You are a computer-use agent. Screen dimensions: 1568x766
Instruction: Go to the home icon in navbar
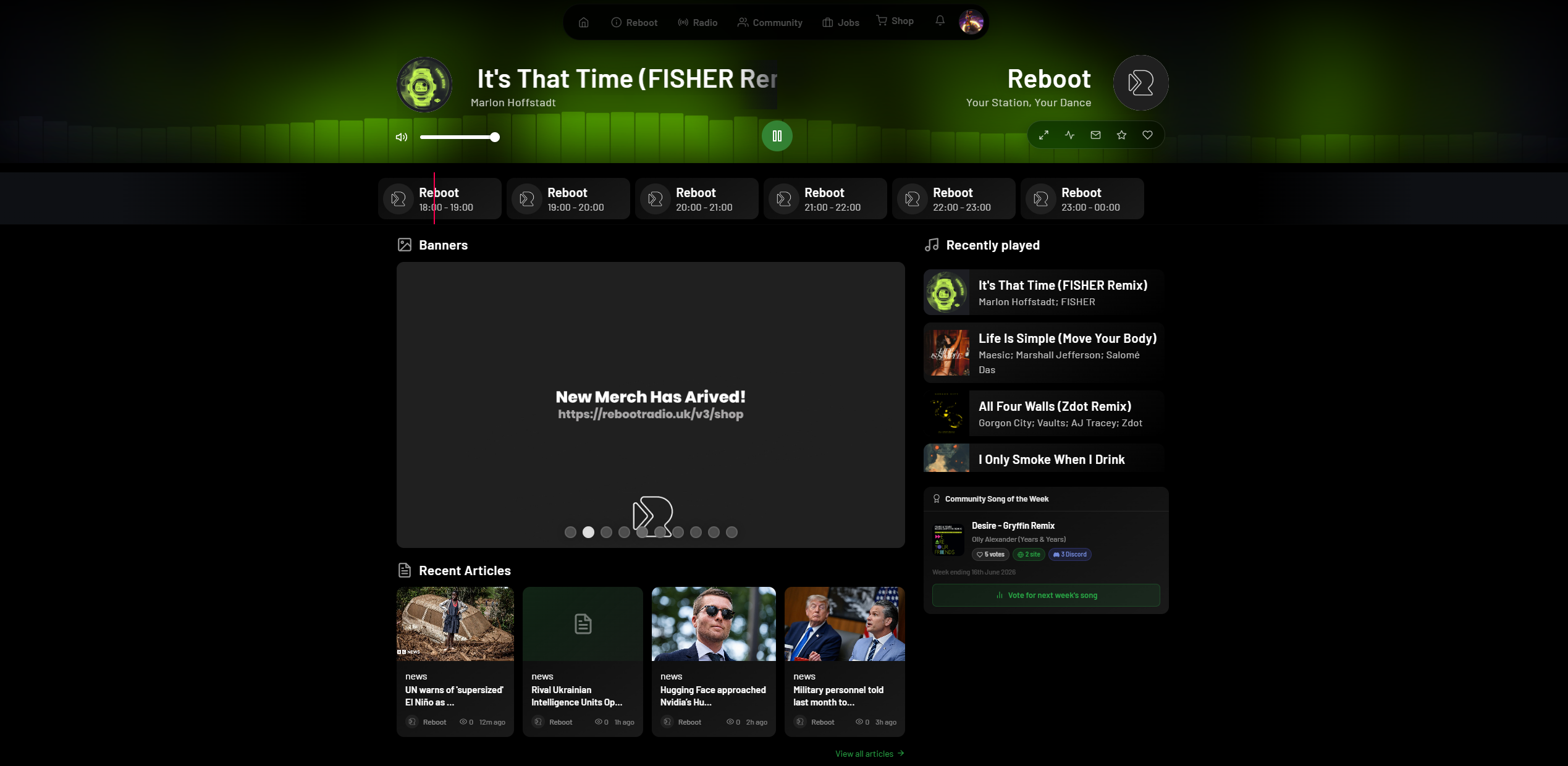point(583,22)
